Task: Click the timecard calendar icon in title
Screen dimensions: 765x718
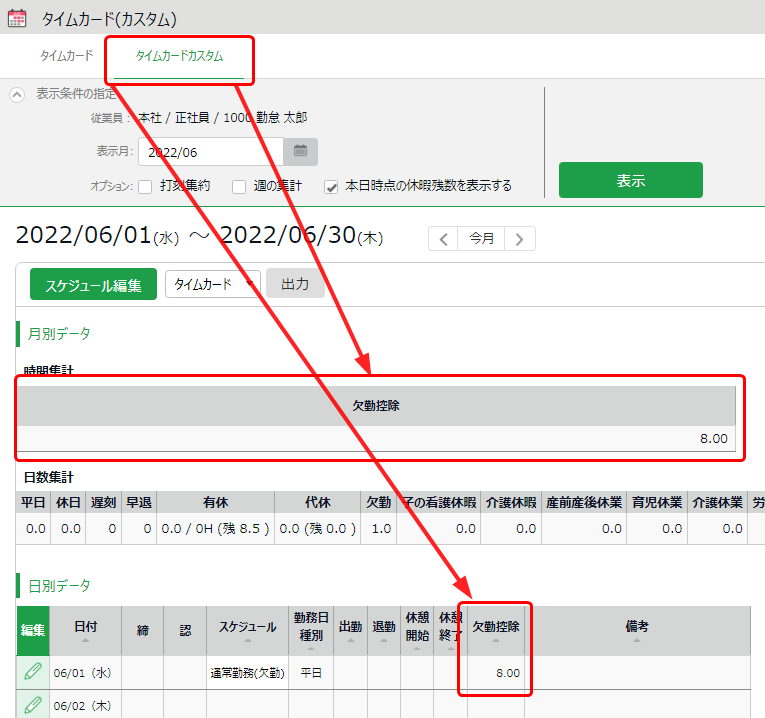Action: click(17, 18)
